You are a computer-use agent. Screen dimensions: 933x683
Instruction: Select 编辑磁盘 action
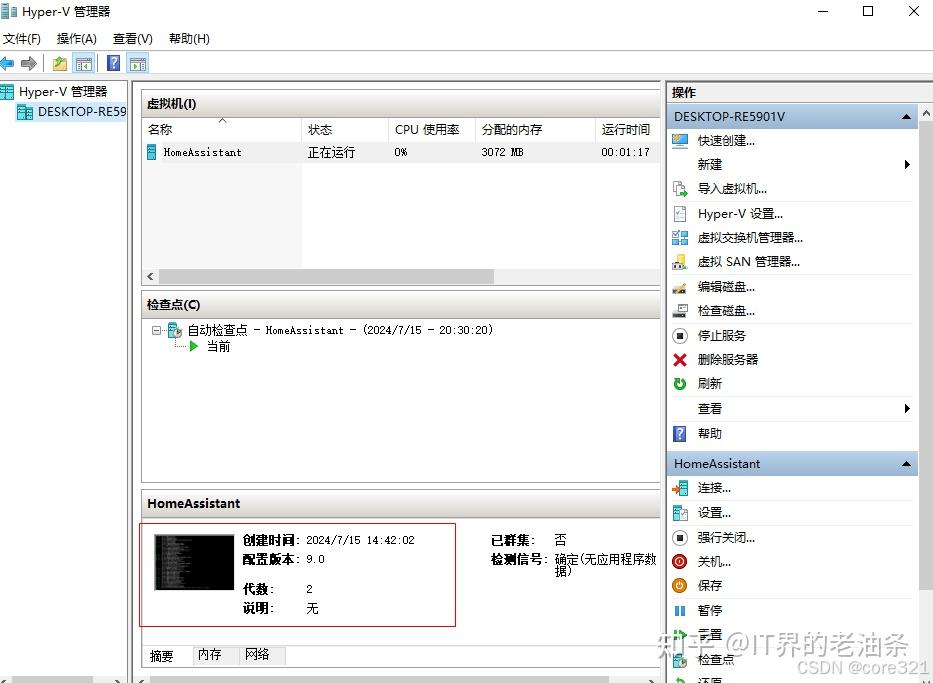pos(724,287)
